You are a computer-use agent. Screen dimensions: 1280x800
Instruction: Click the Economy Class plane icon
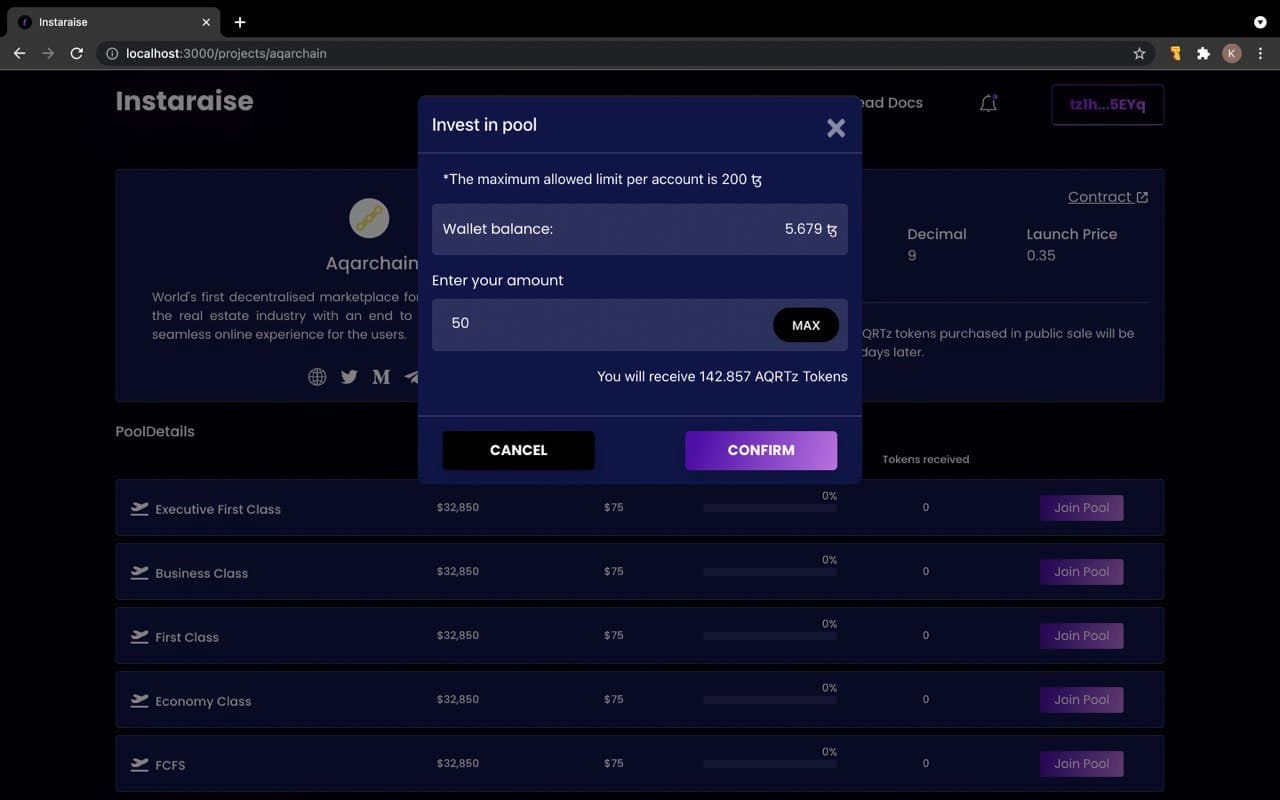pyautogui.click(x=140, y=700)
